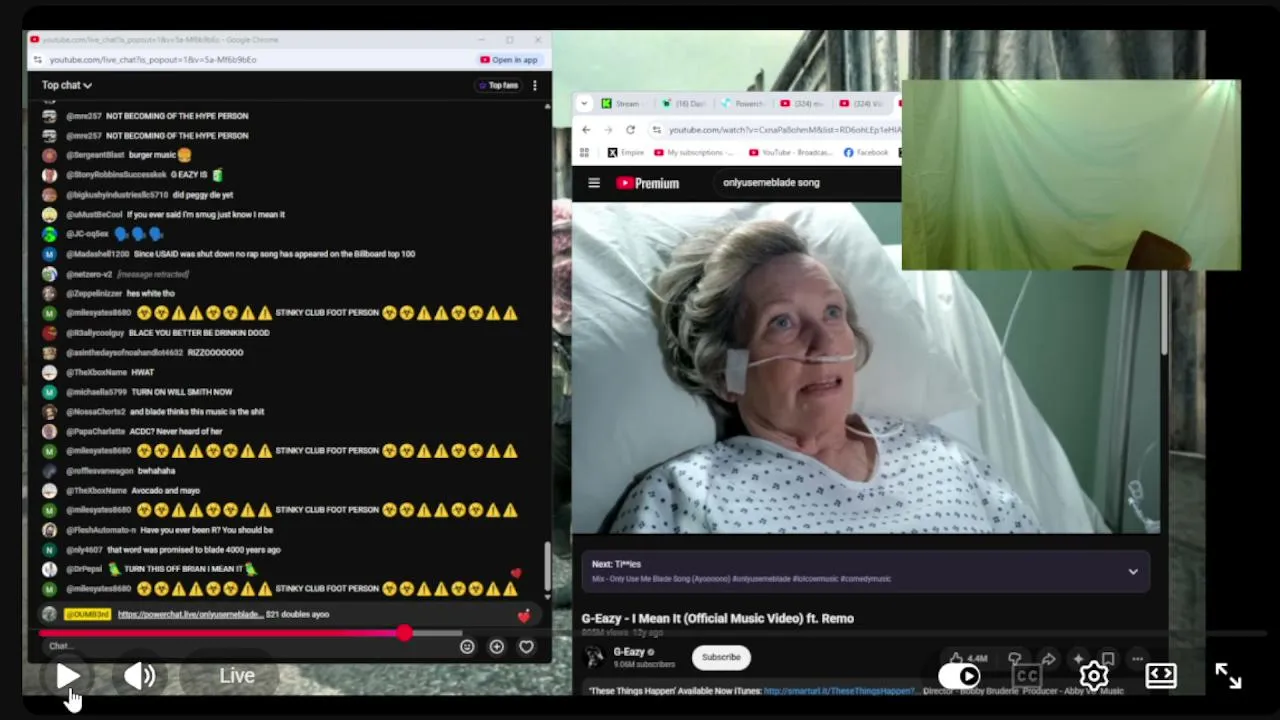Screen dimensions: 1280x720
Task: Open the emoji picker in chat
Action: [467, 647]
